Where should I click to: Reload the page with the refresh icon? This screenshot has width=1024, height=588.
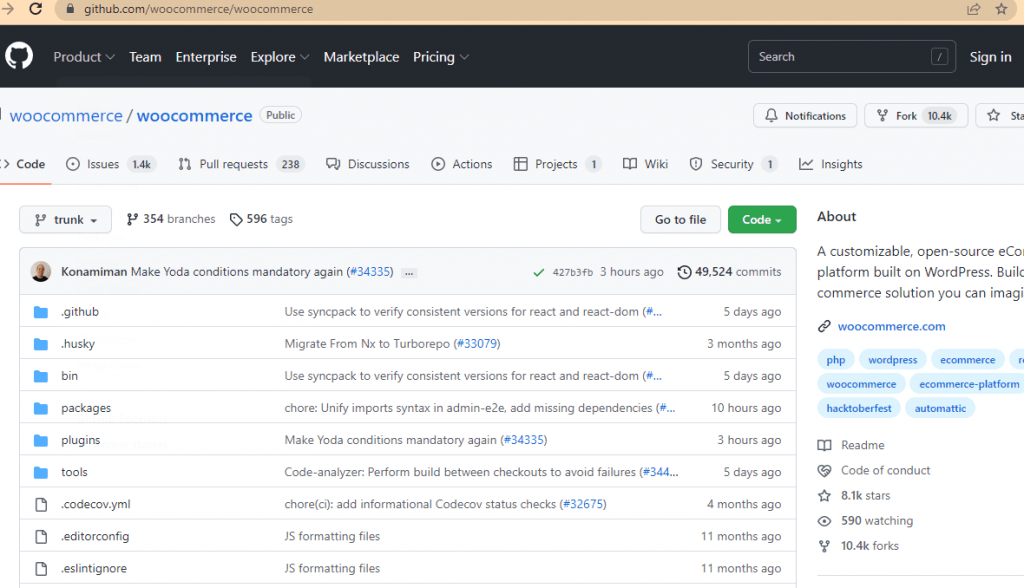point(36,9)
